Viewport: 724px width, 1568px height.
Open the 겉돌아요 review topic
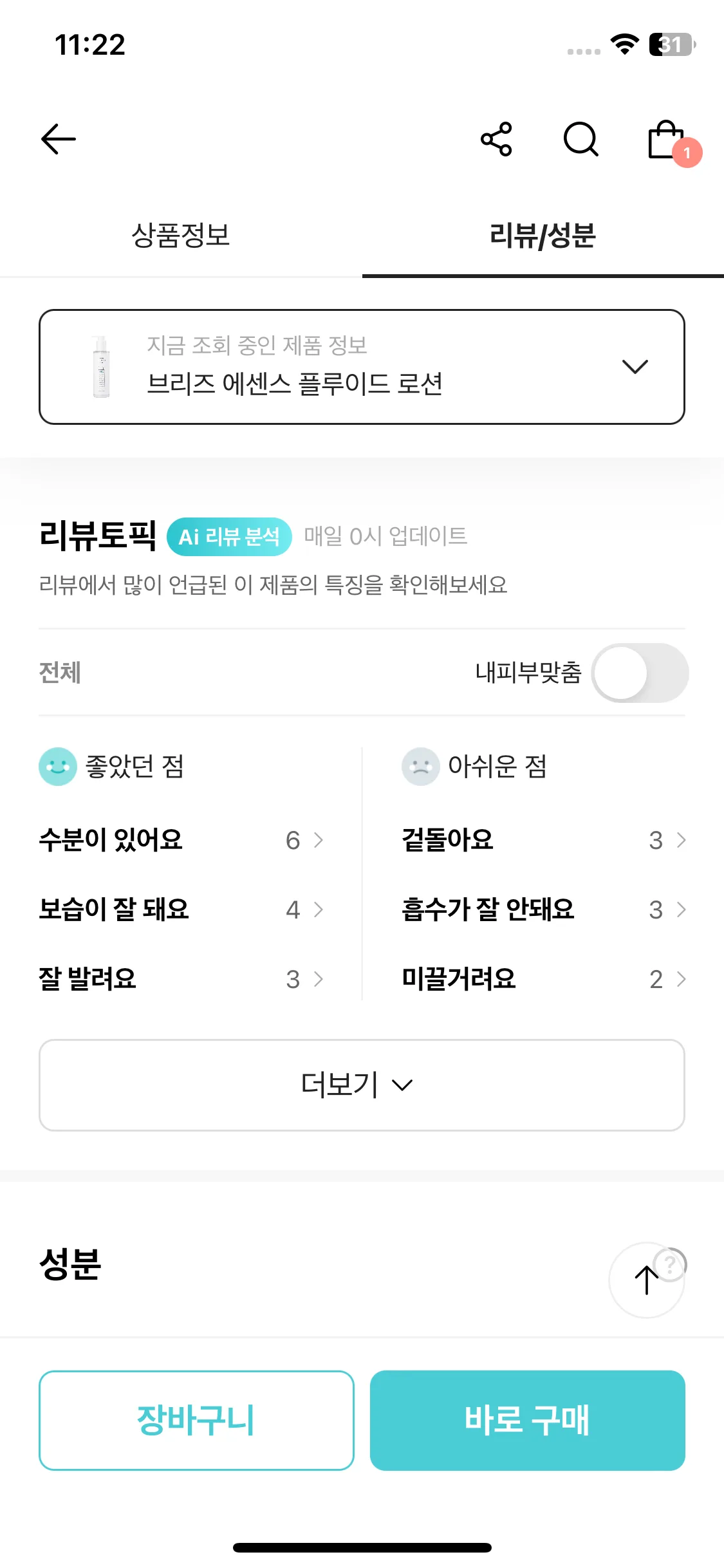[544, 840]
